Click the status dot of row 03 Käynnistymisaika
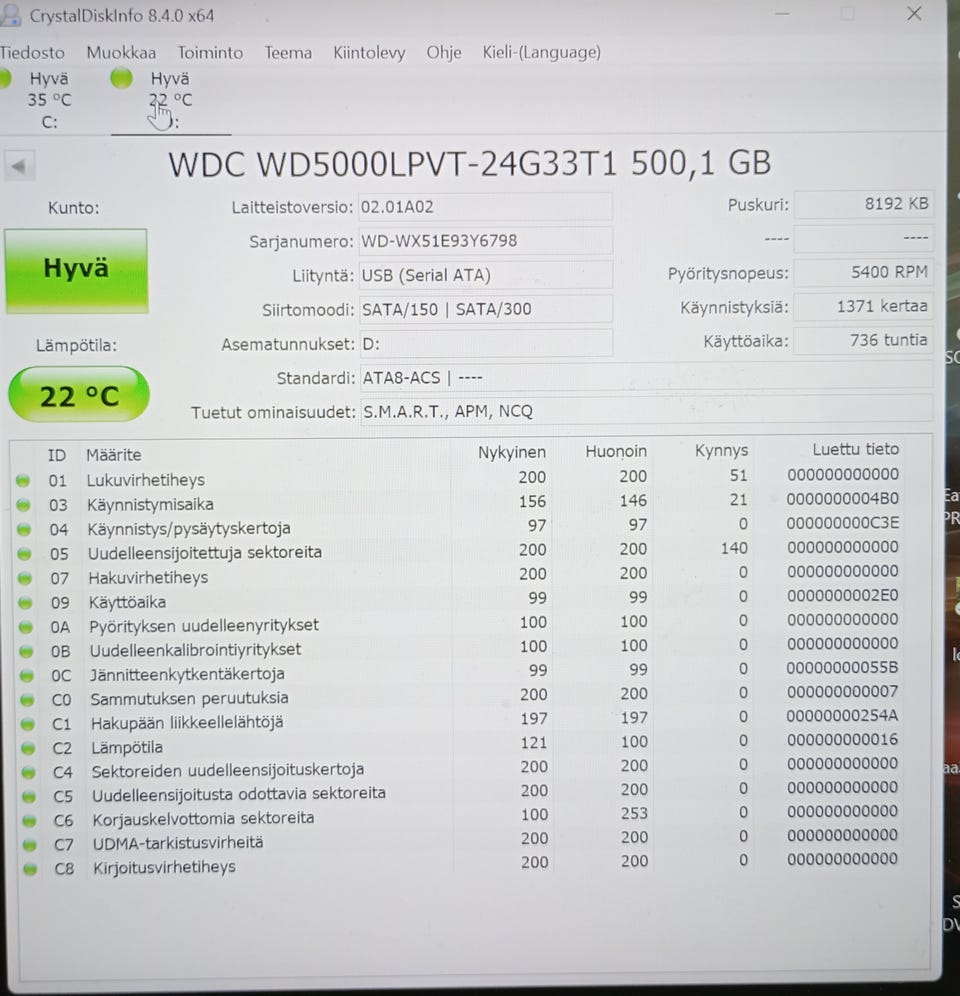Screen dimensions: 960x996 coord(24,505)
